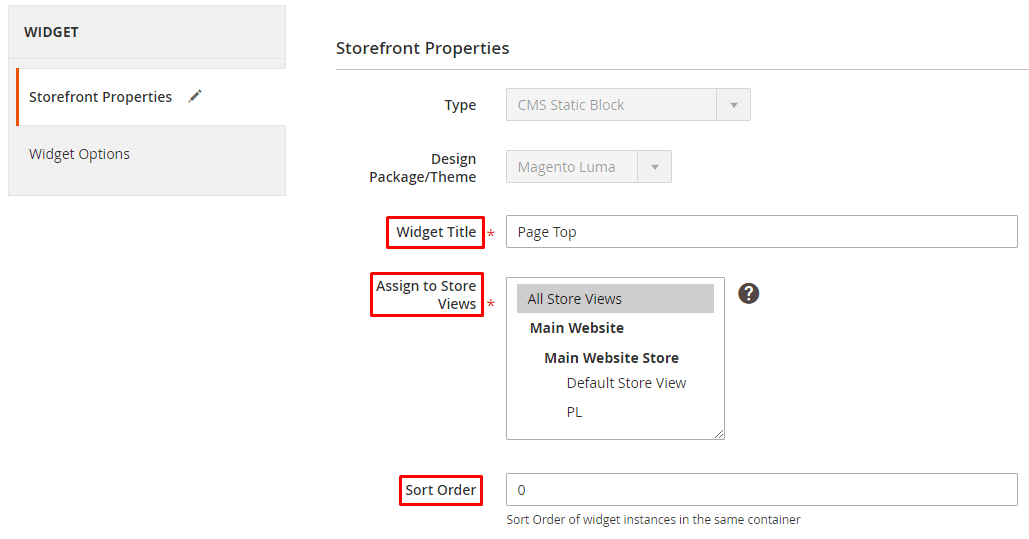Open the help tooltip question mark icon

point(748,293)
